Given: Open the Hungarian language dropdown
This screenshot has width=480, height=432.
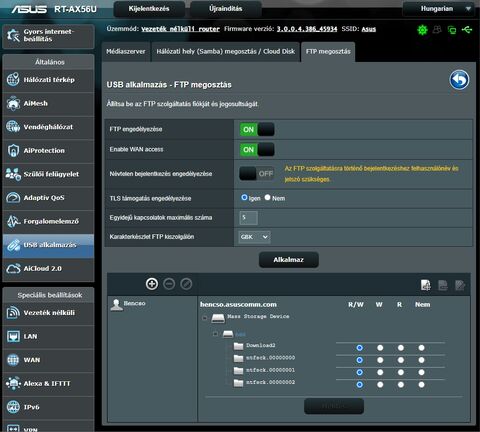Looking at the screenshot, I should [438, 9].
